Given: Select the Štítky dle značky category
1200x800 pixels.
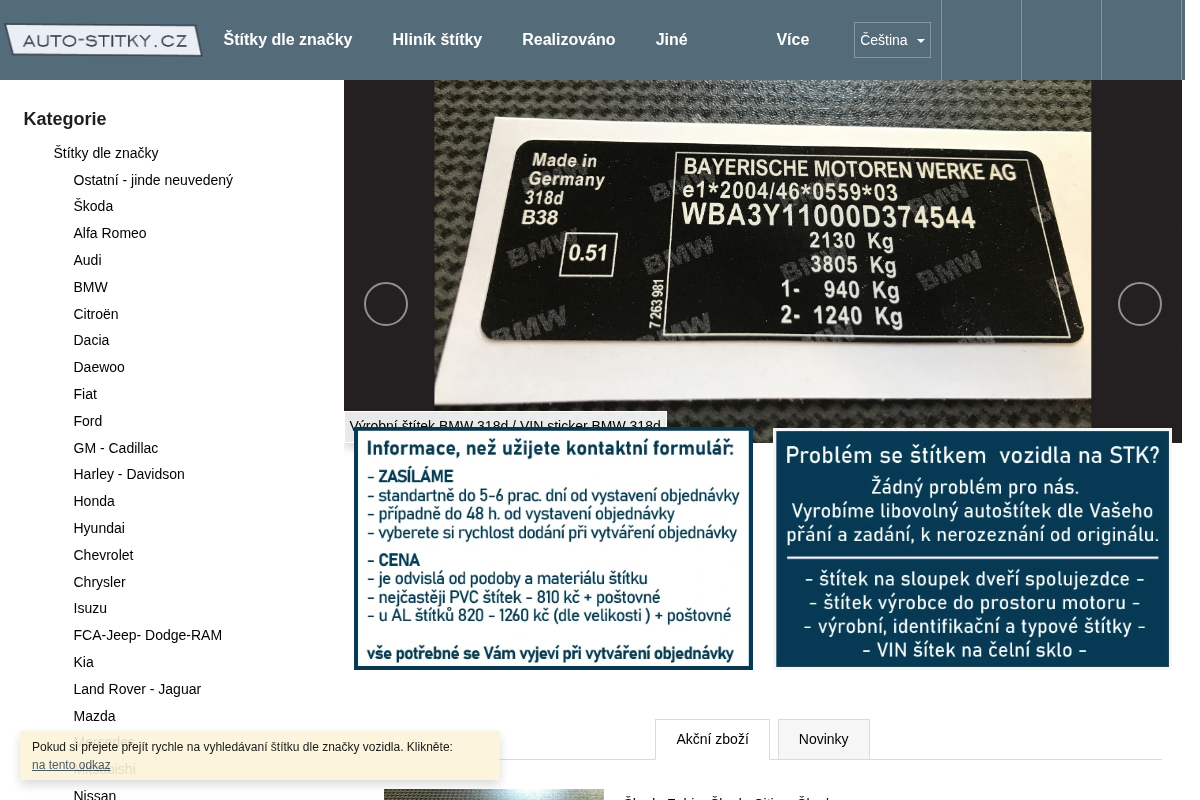Looking at the screenshot, I should pyautogui.click(x=106, y=153).
